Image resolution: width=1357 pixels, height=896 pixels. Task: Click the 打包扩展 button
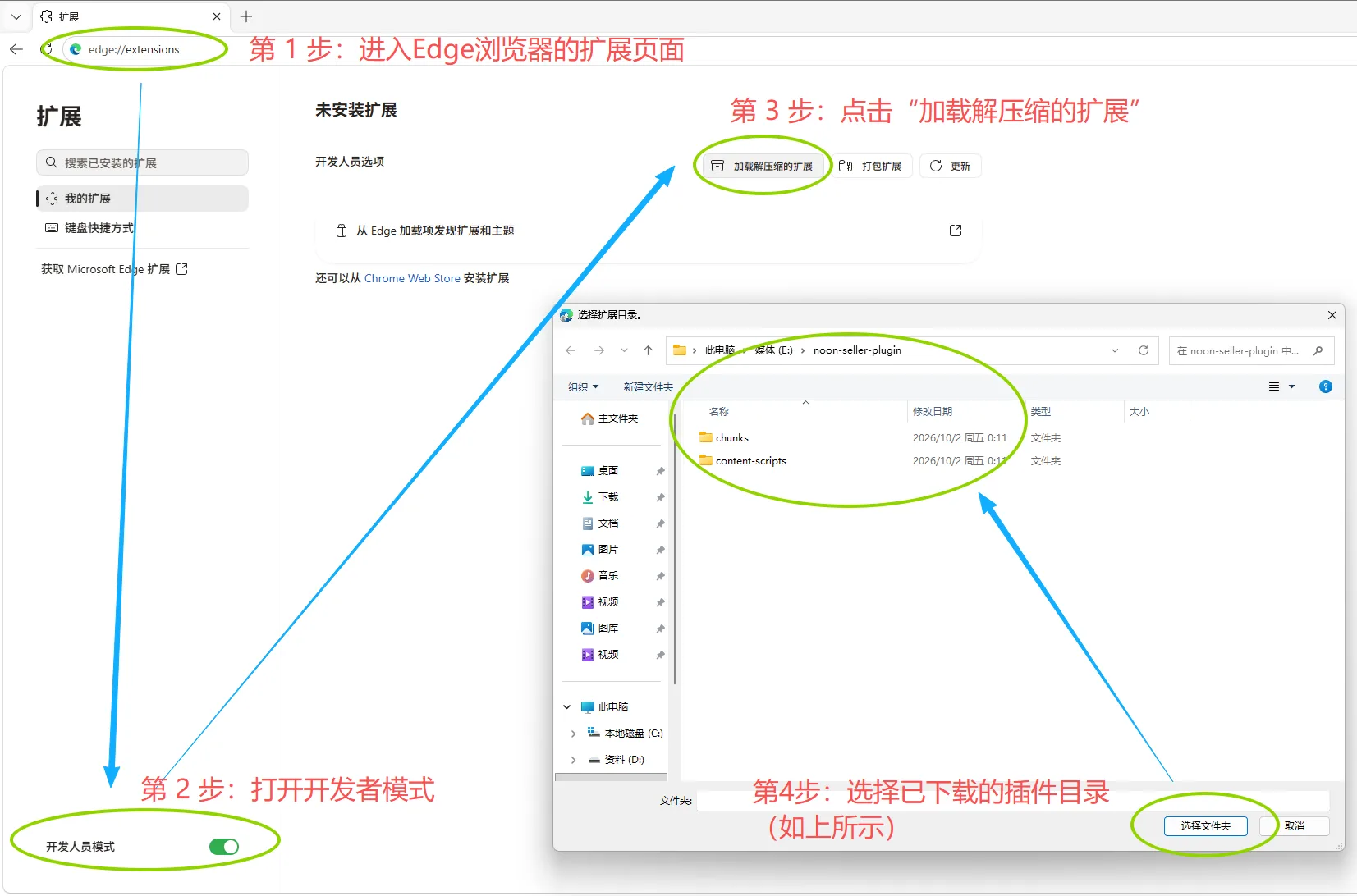(x=872, y=166)
